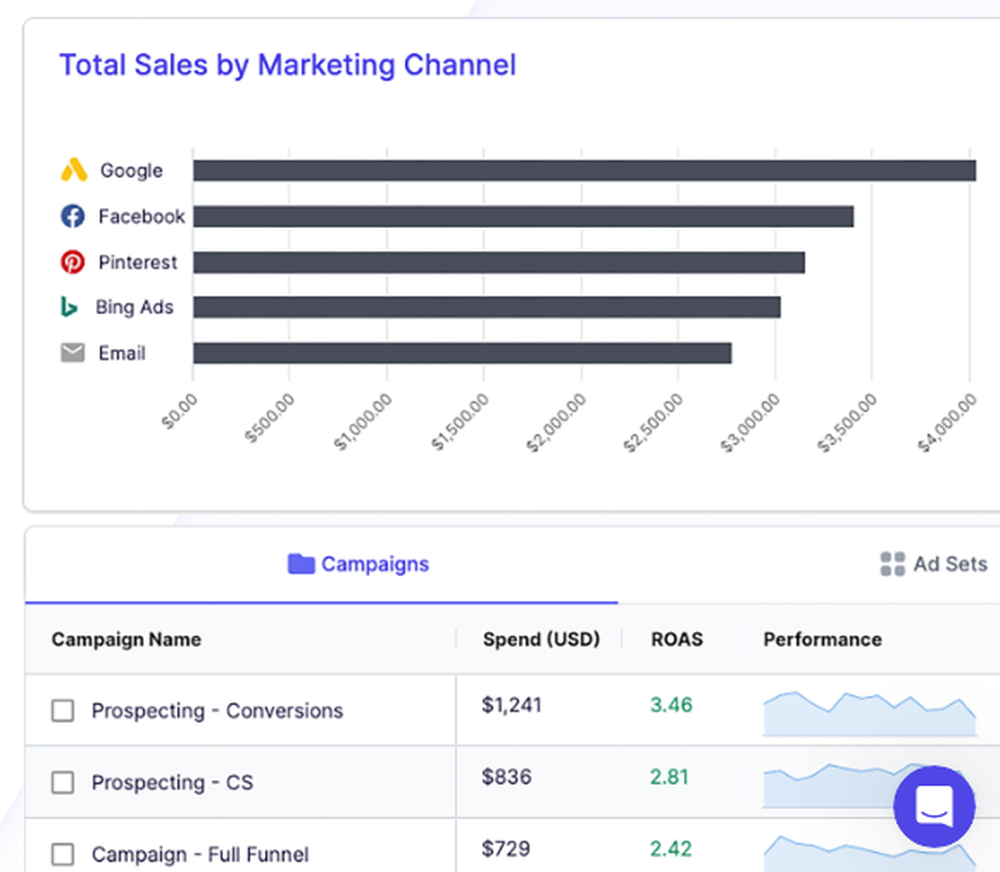
Task: Click the Facebook logo icon
Action: tap(73, 216)
